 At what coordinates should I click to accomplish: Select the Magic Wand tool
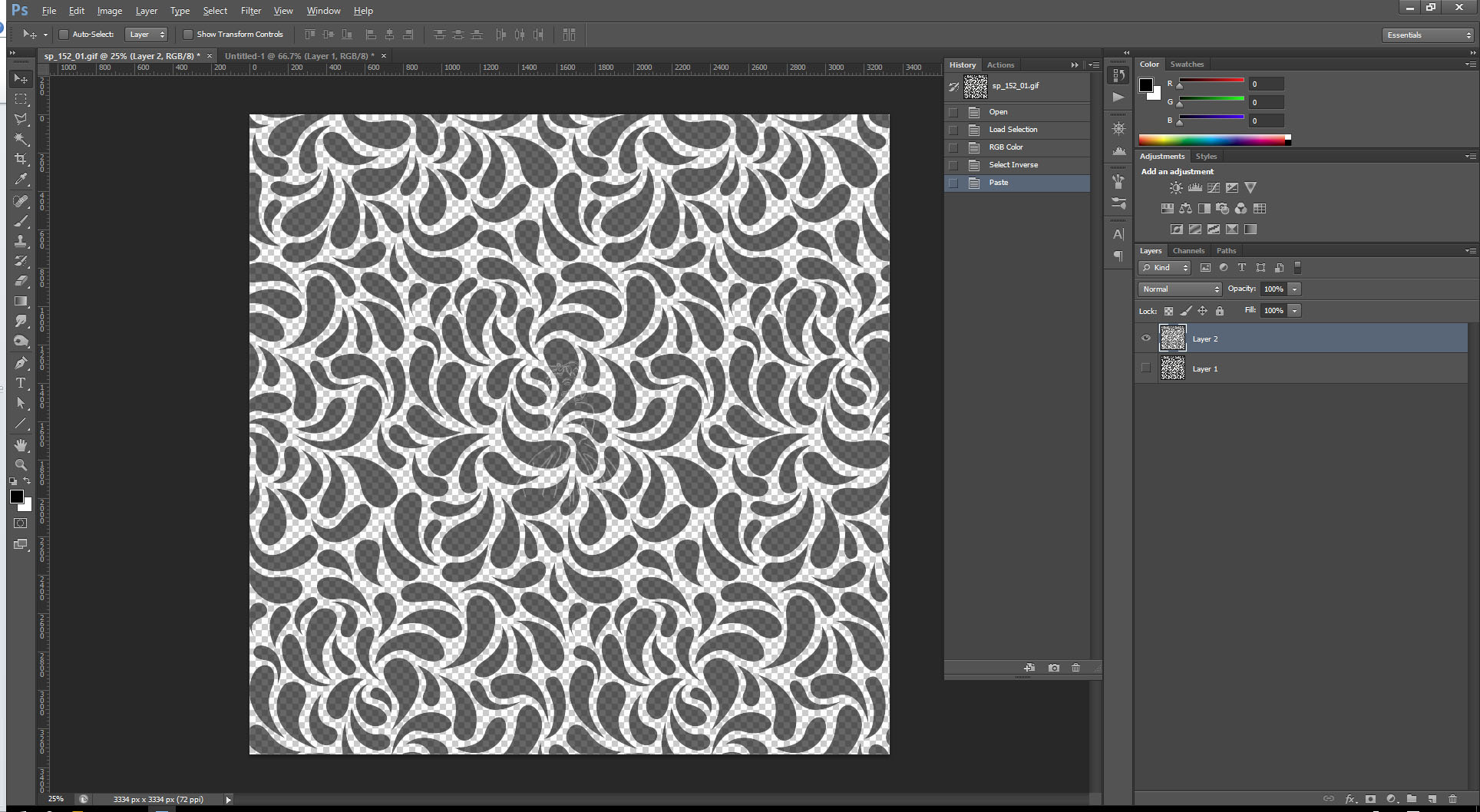(21, 139)
